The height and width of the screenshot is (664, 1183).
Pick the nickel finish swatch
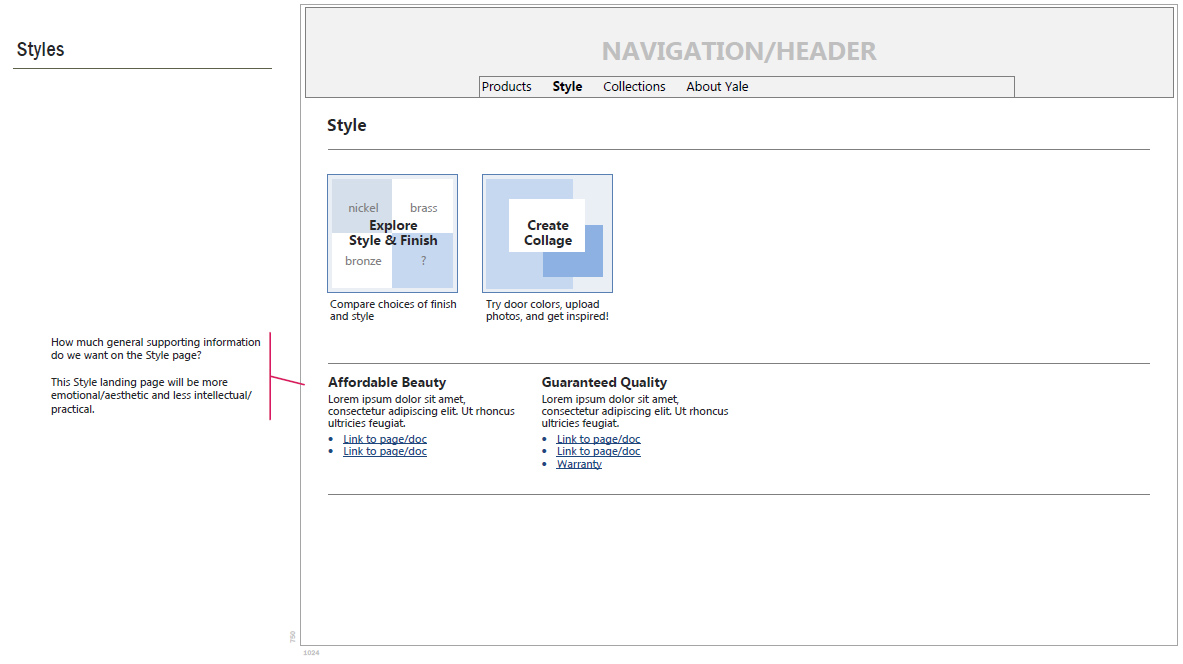pyautogui.click(x=363, y=208)
